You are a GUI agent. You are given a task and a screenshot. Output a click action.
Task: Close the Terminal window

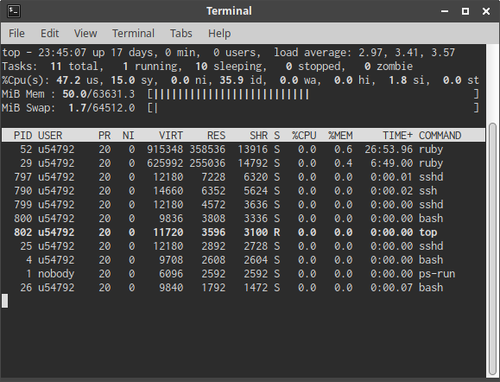tap(486, 11)
